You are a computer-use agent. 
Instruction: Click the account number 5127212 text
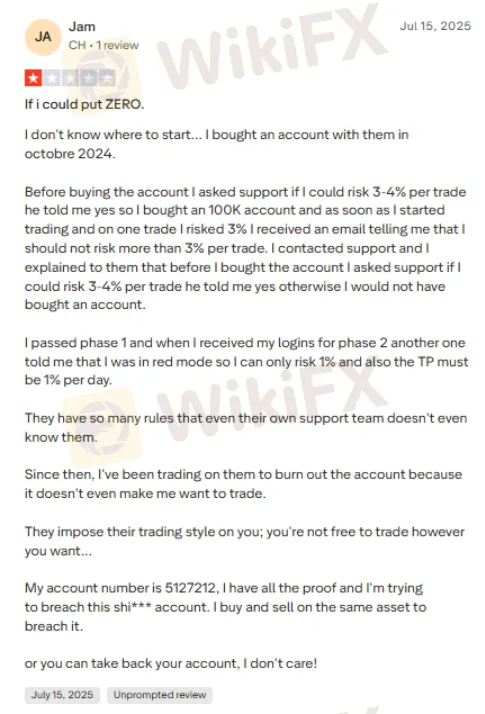click(191, 588)
